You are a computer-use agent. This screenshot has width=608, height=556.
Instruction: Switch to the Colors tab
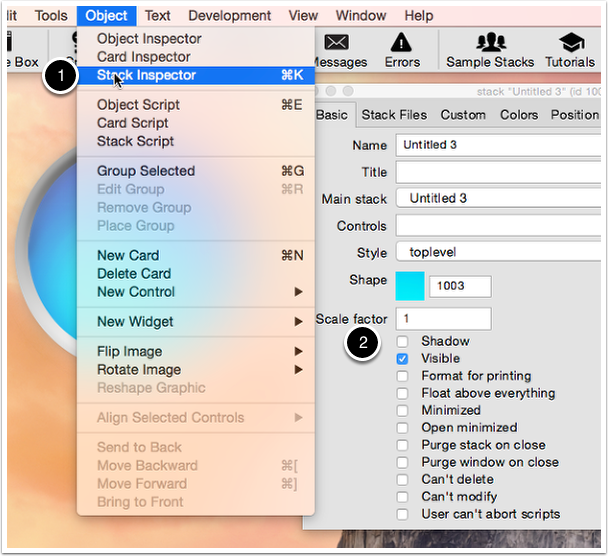coord(519,115)
